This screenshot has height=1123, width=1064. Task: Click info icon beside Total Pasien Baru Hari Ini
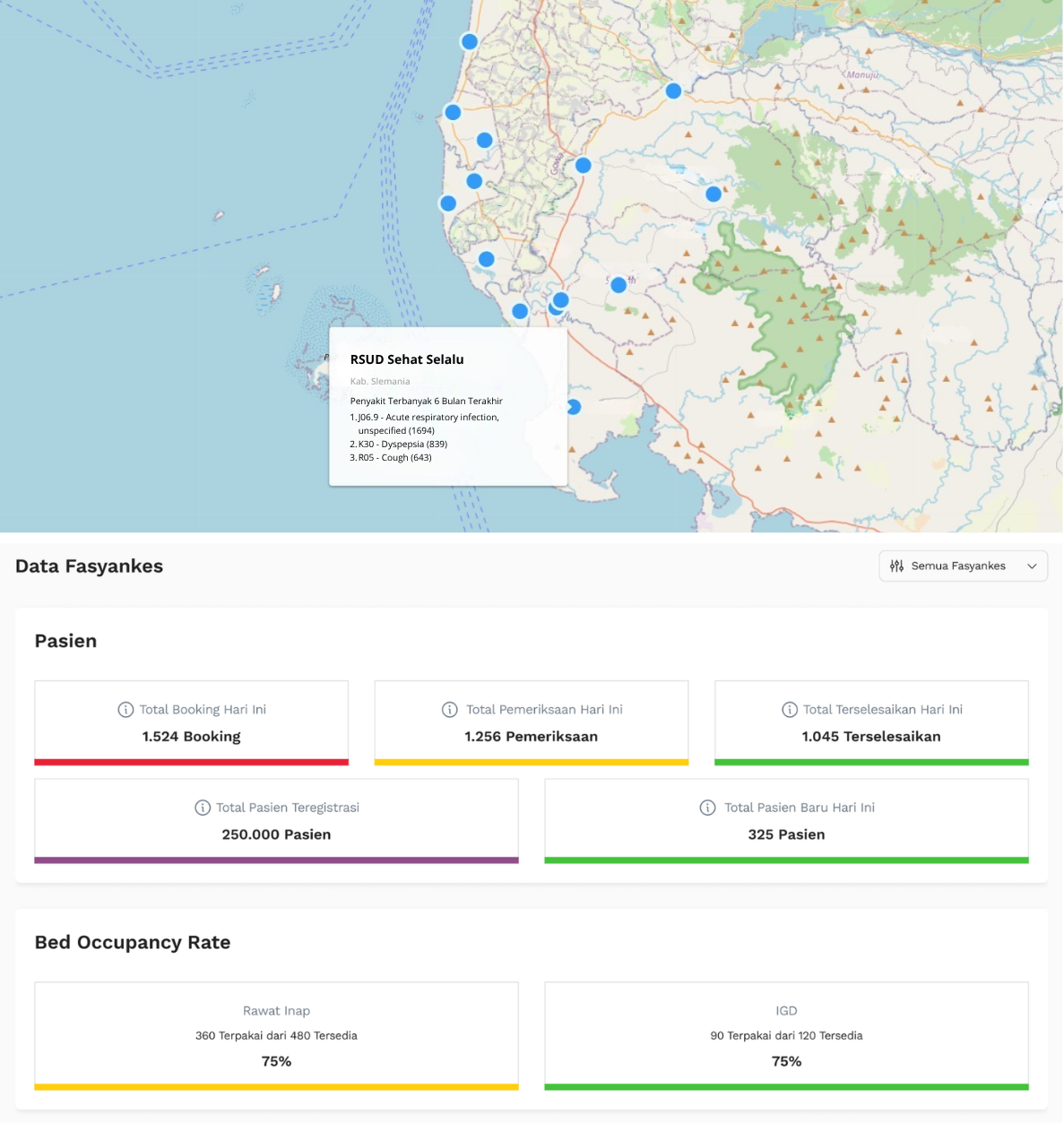tap(707, 808)
